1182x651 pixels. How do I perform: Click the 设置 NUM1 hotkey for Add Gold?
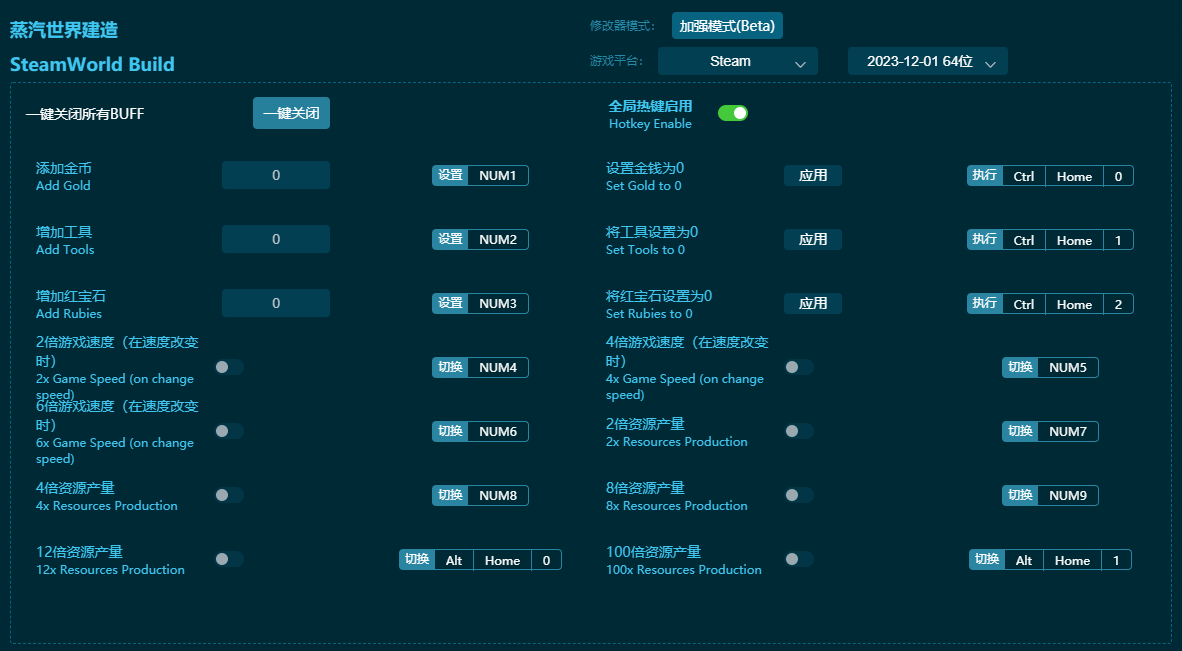tap(480, 175)
